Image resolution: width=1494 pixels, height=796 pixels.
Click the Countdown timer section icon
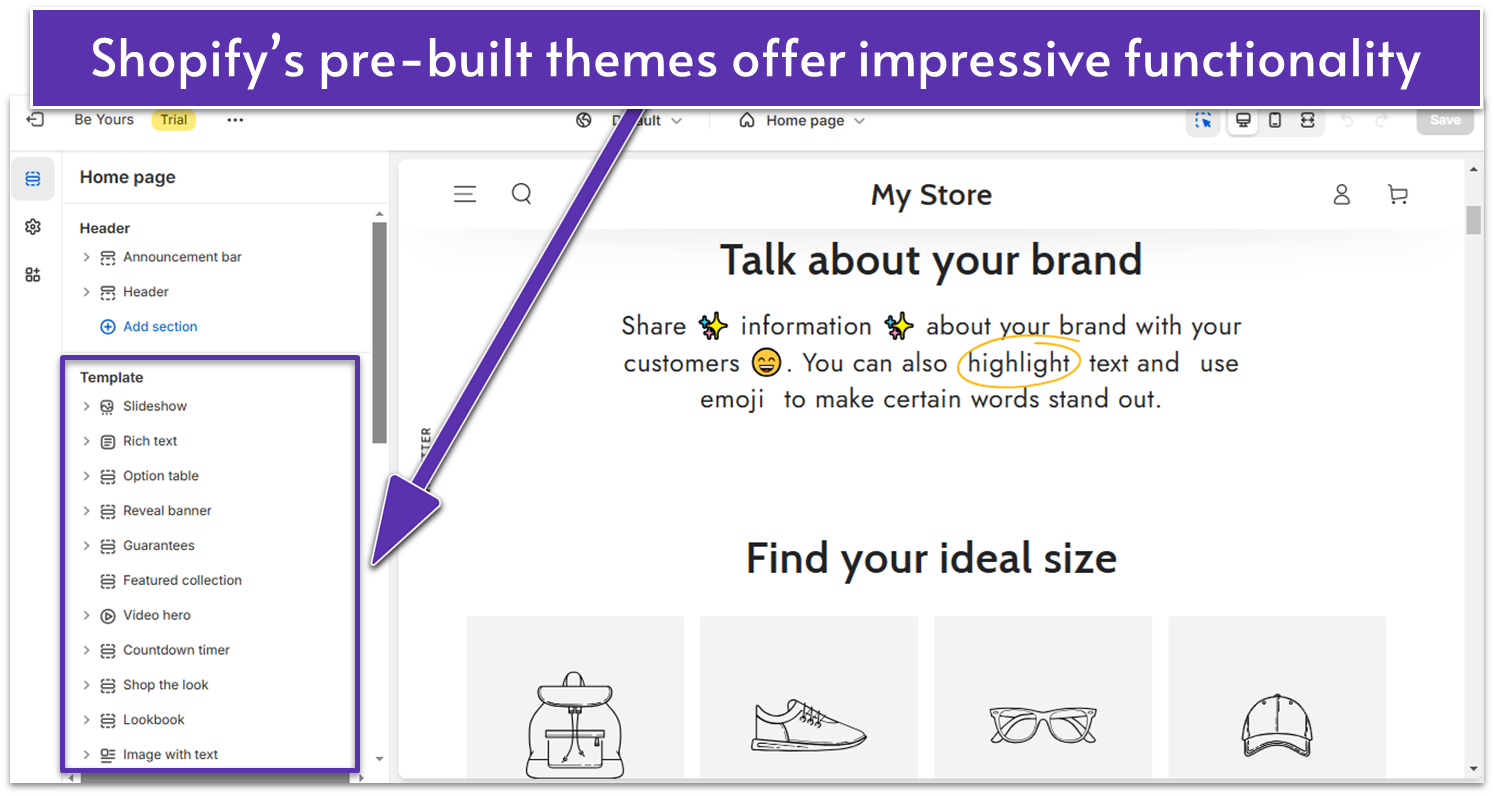point(108,651)
